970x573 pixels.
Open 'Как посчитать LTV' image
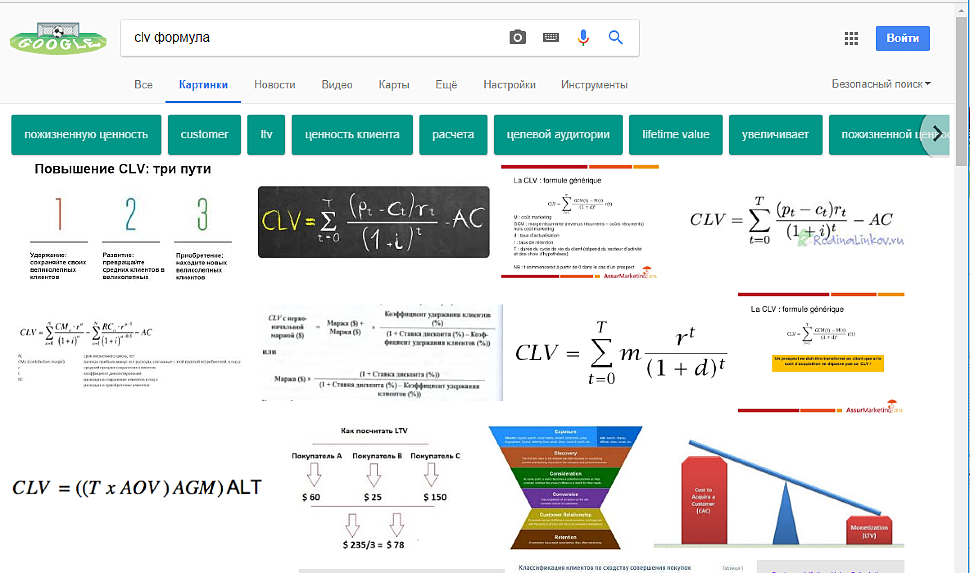(375, 488)
